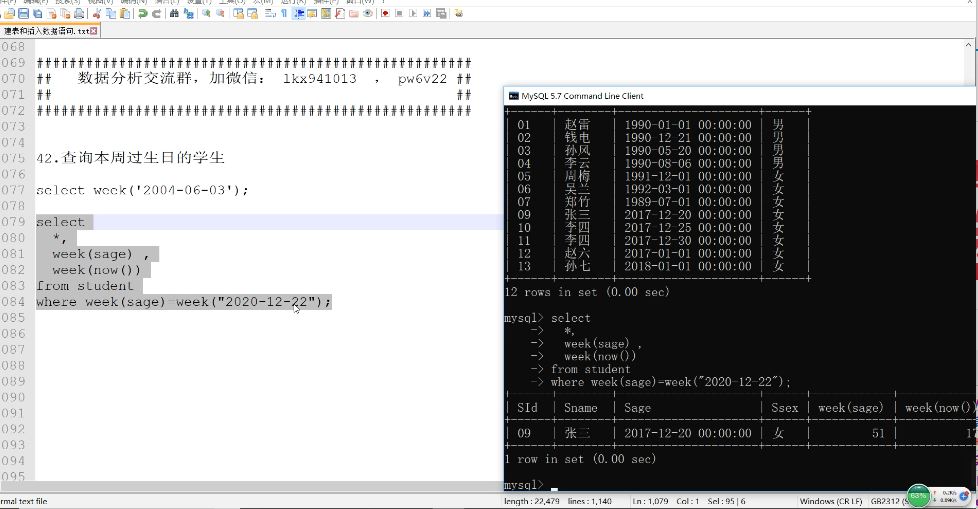Image resolution: width=978 pixels, height=509 pixels.
Task: Save the recorded macro toolbar icon
Action: (x=441, y=13)
